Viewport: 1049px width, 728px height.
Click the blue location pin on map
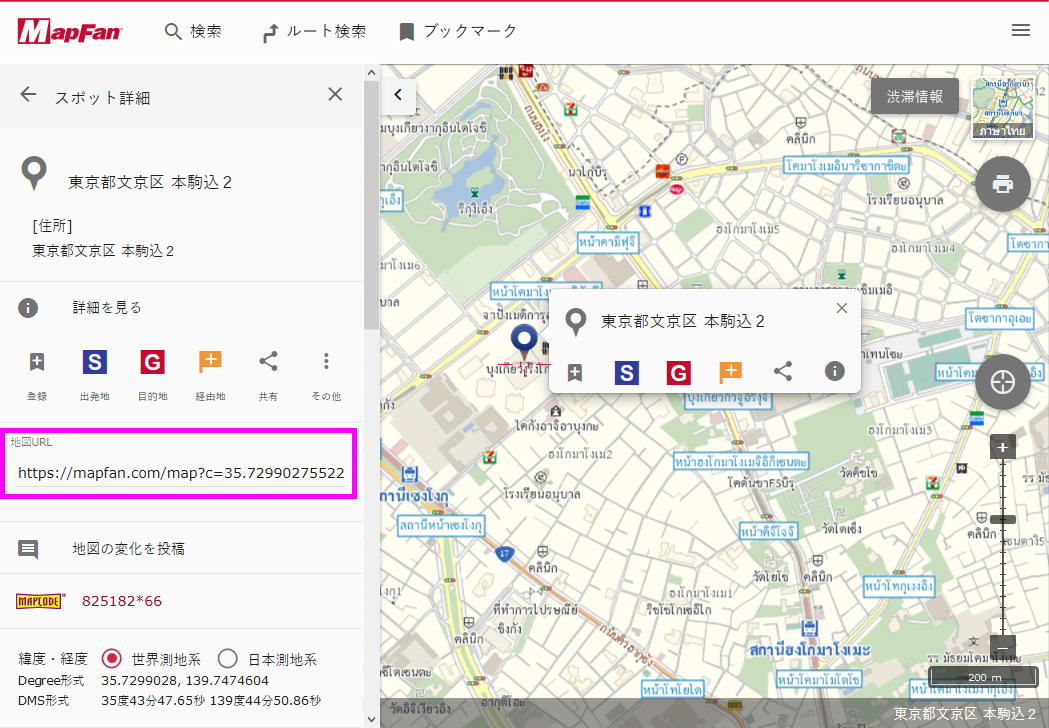pos(524,343)
